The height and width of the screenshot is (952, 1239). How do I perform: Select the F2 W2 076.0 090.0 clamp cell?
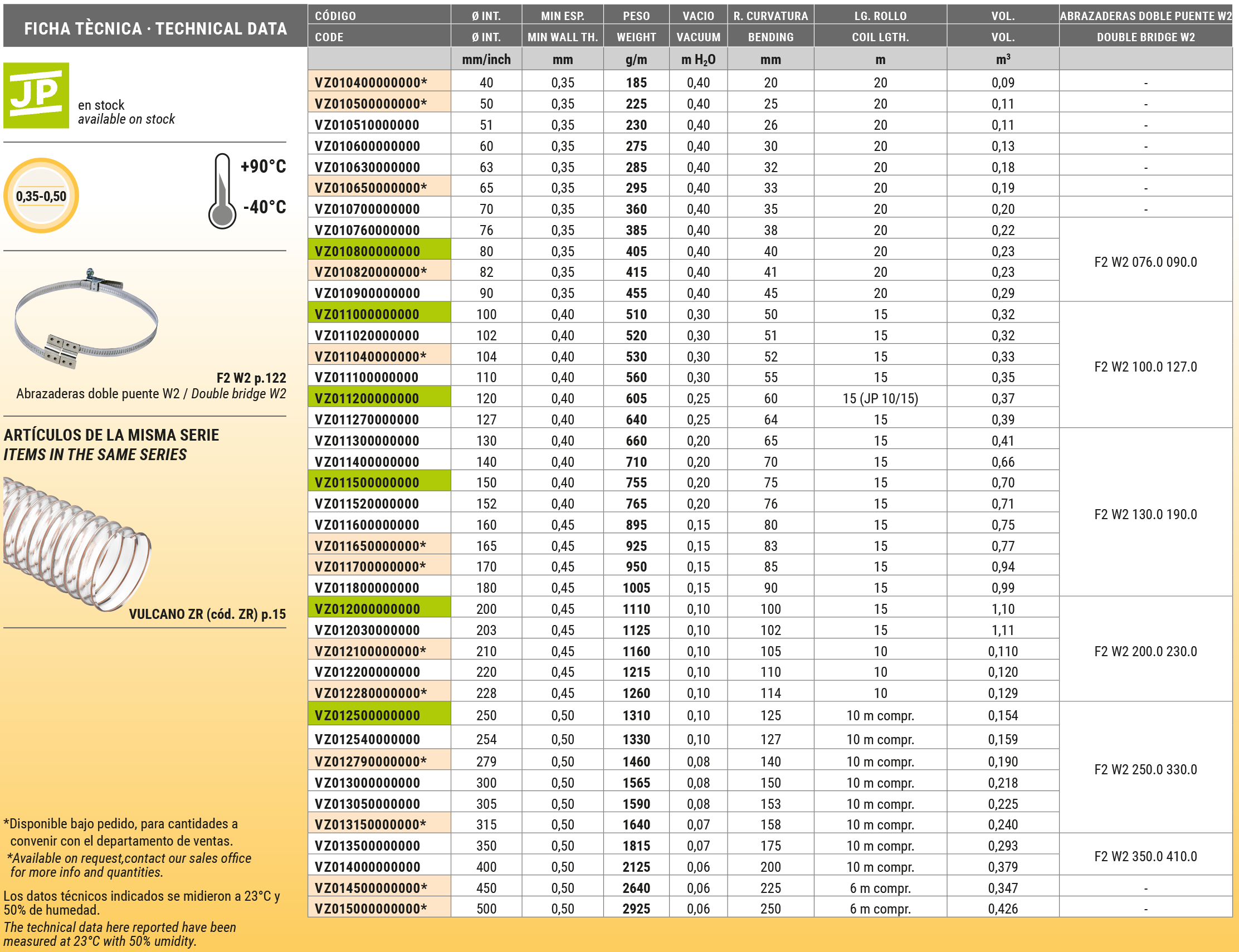point(1145,262)
